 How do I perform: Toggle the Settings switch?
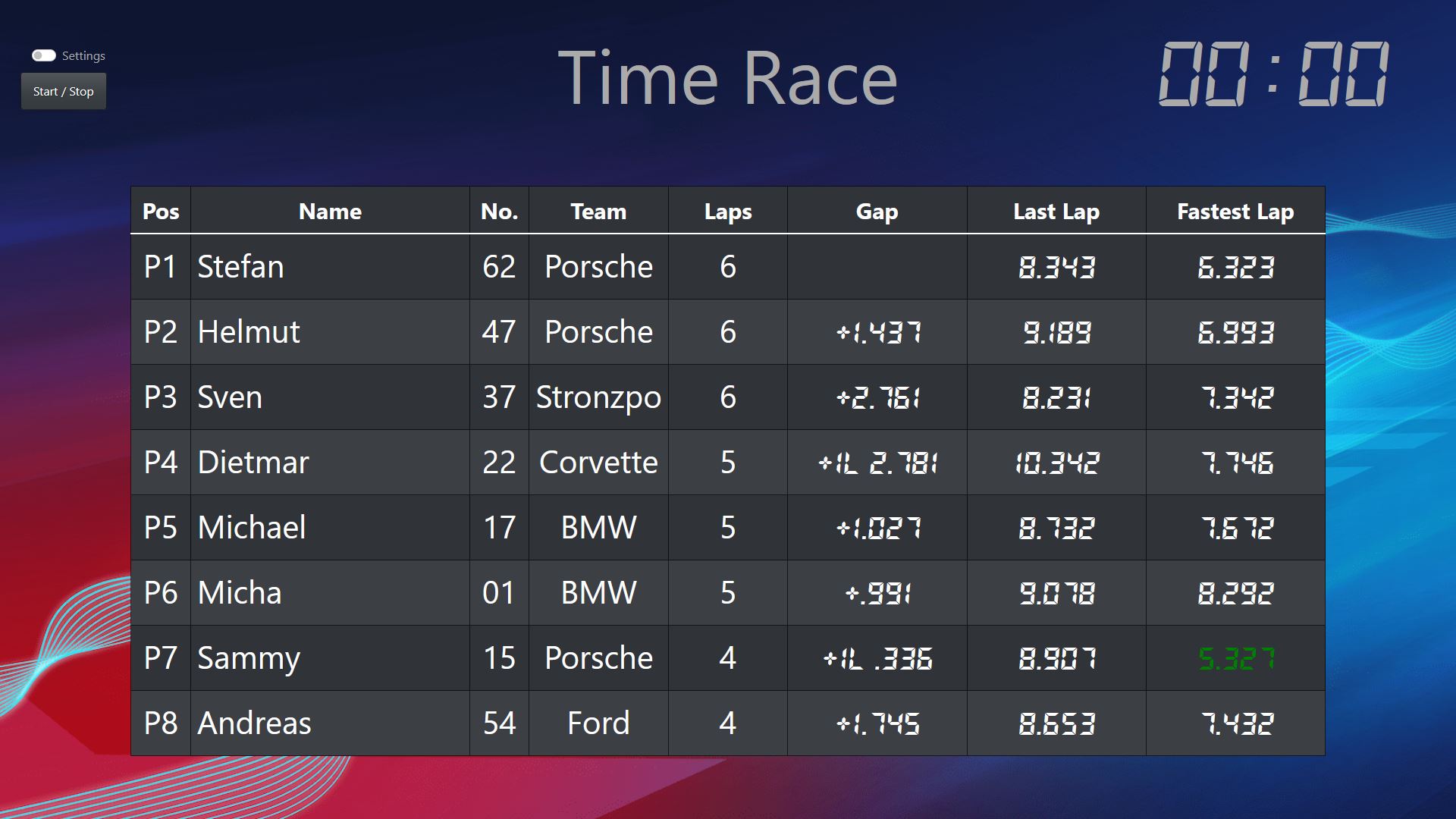click(44, 55)
